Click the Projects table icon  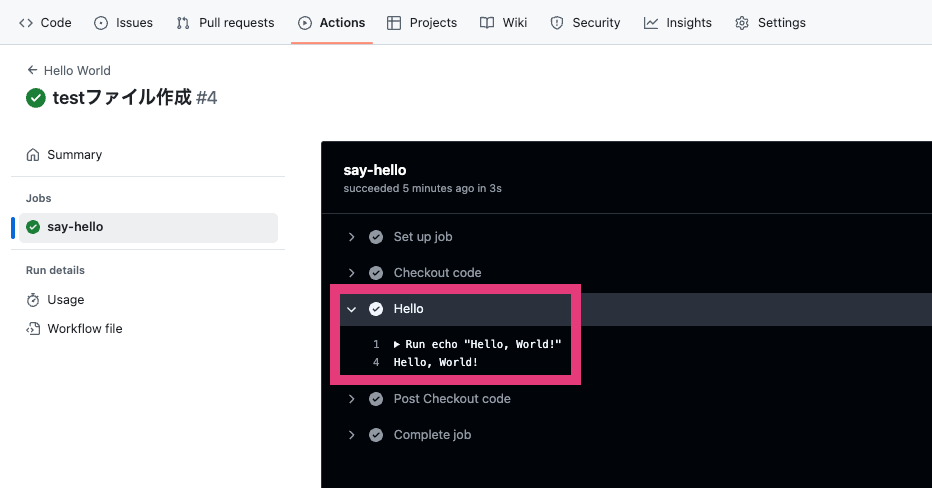[393, 23]
